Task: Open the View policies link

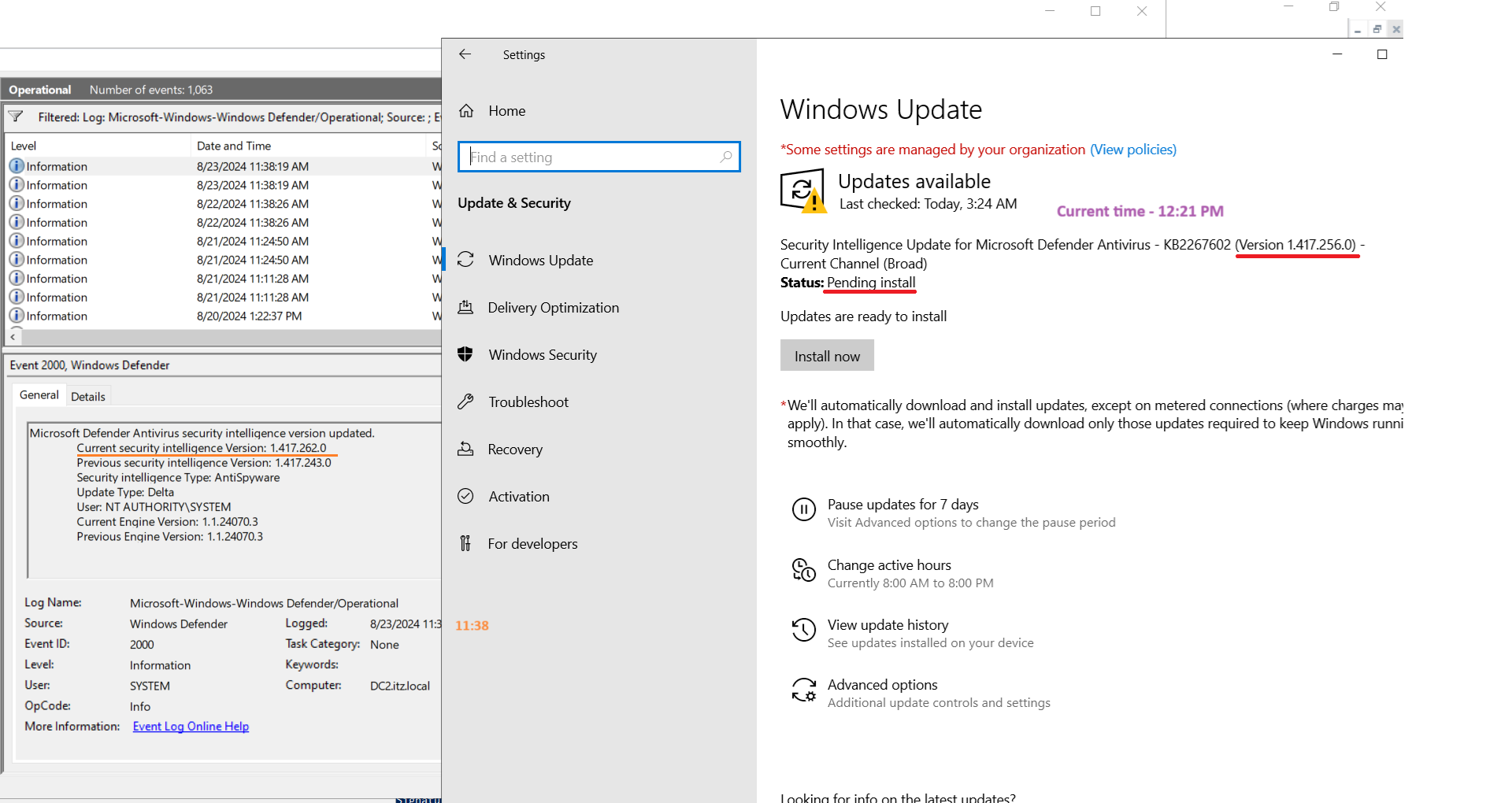Action: [x=1132, y=150]
